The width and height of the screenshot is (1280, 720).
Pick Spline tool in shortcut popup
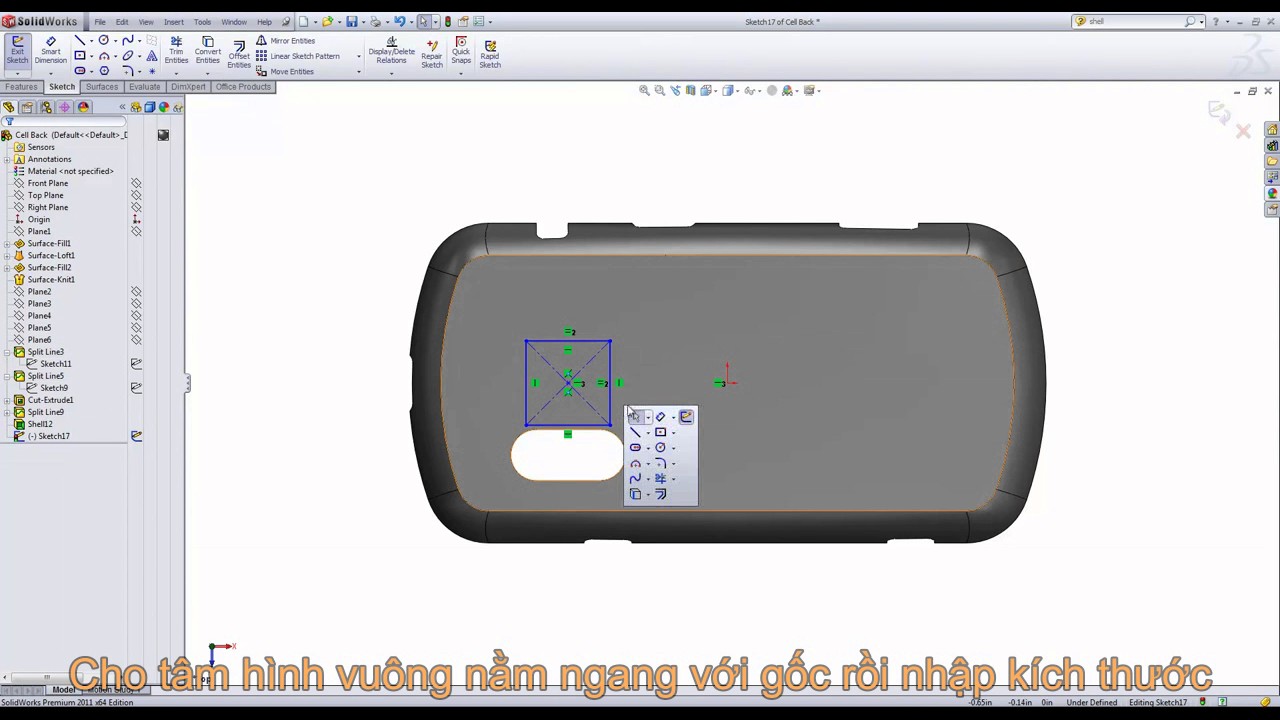point(635,479)
